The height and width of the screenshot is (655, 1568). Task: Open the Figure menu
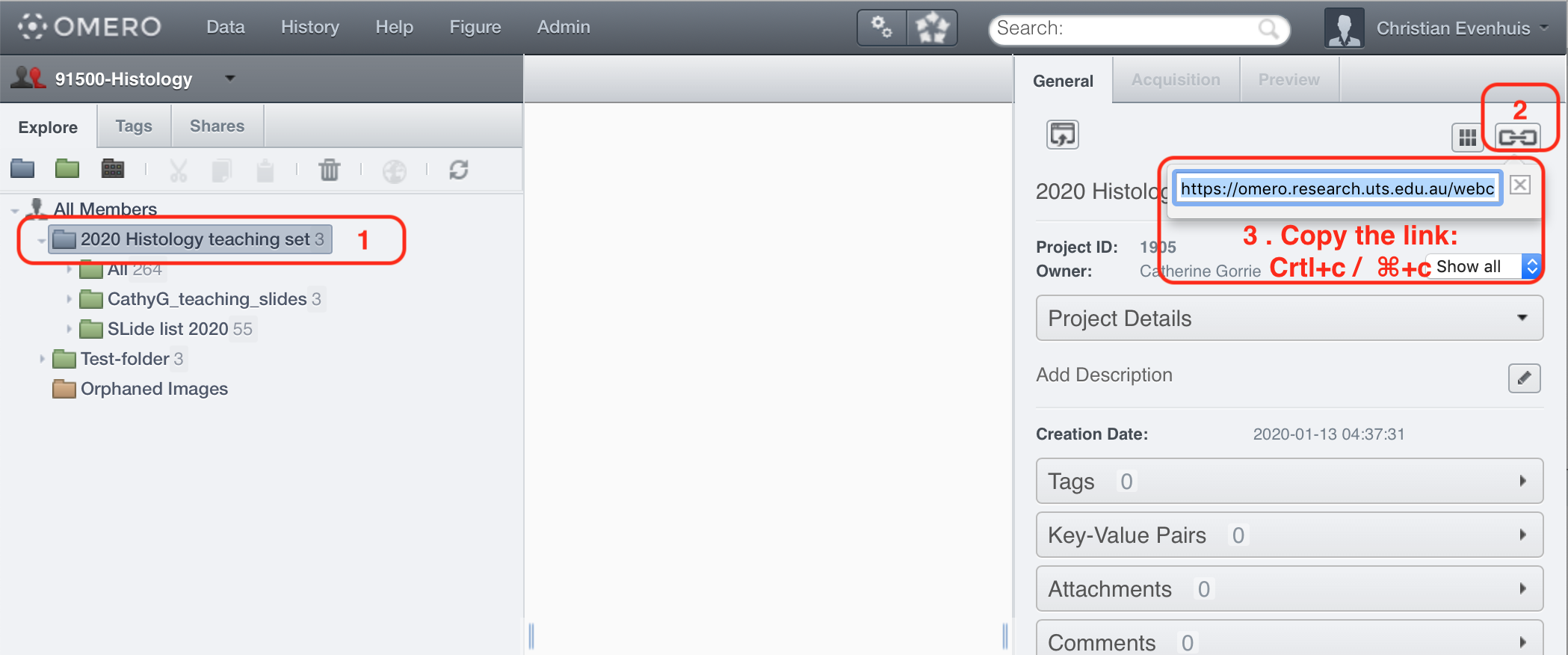(x=475, y=27)
